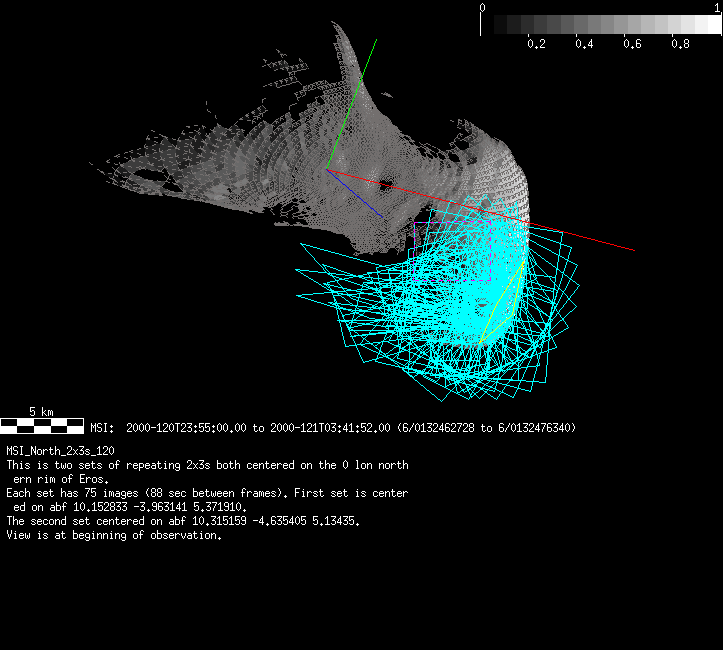723x650 pixels.
Task: Click the 5 km scale bar
Action: [x=41, y=426]
